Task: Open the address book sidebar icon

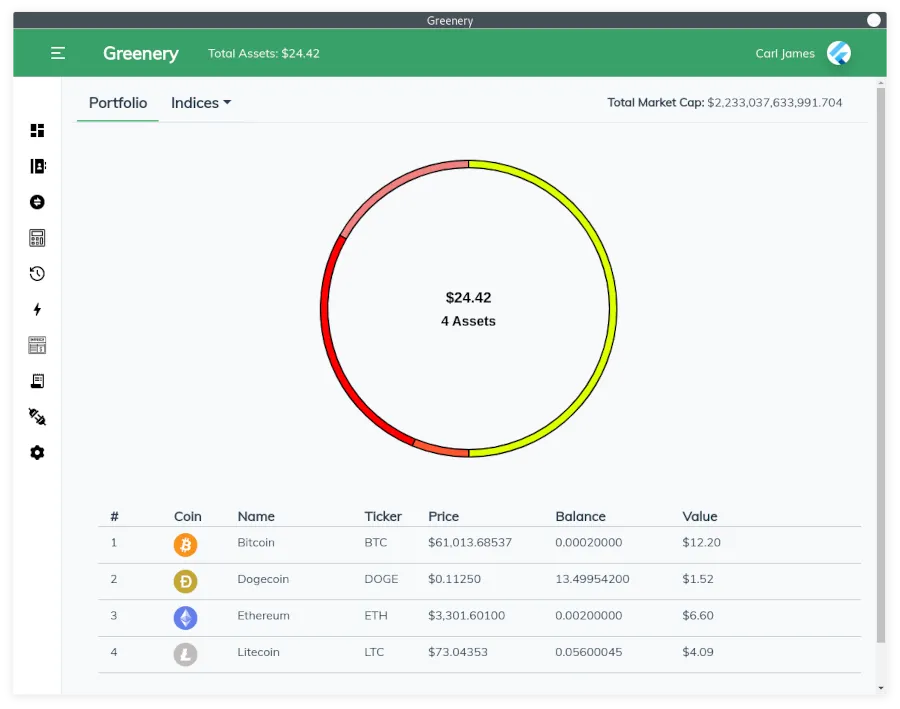Action: [37, 166]
